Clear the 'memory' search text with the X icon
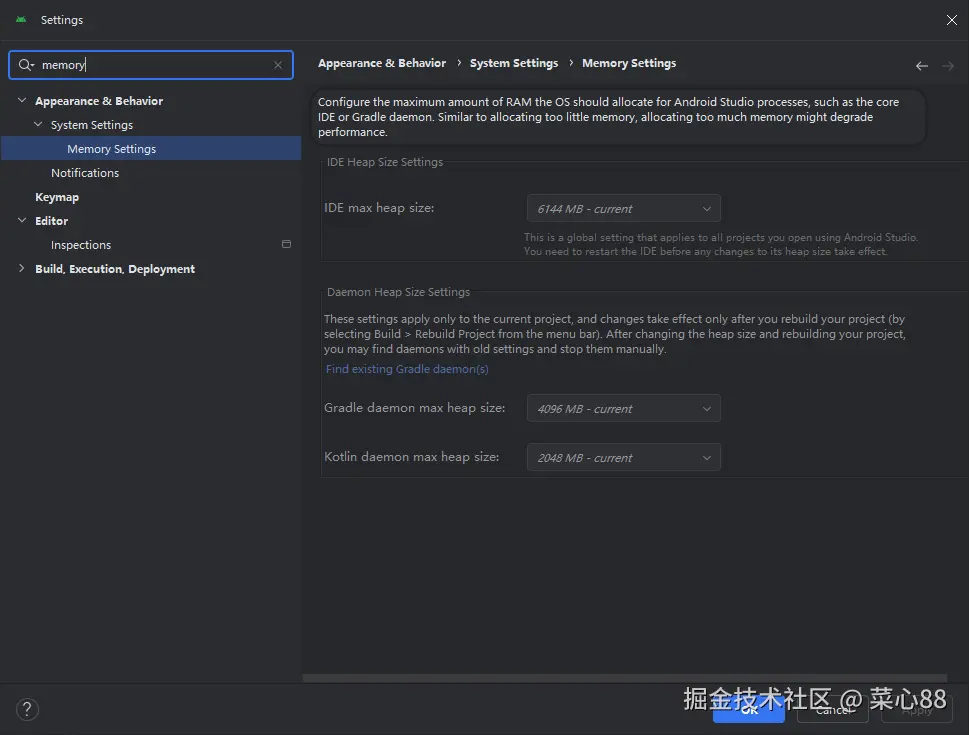Image resolution: width=969 pixels, height=735 pixels. [x=278, y=65]
